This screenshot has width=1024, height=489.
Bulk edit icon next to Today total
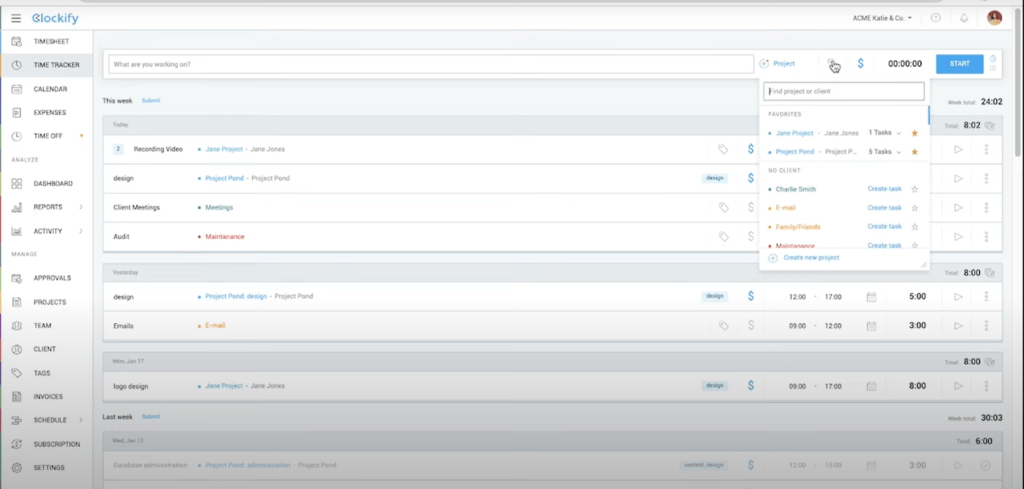click(x=990, y=125)
